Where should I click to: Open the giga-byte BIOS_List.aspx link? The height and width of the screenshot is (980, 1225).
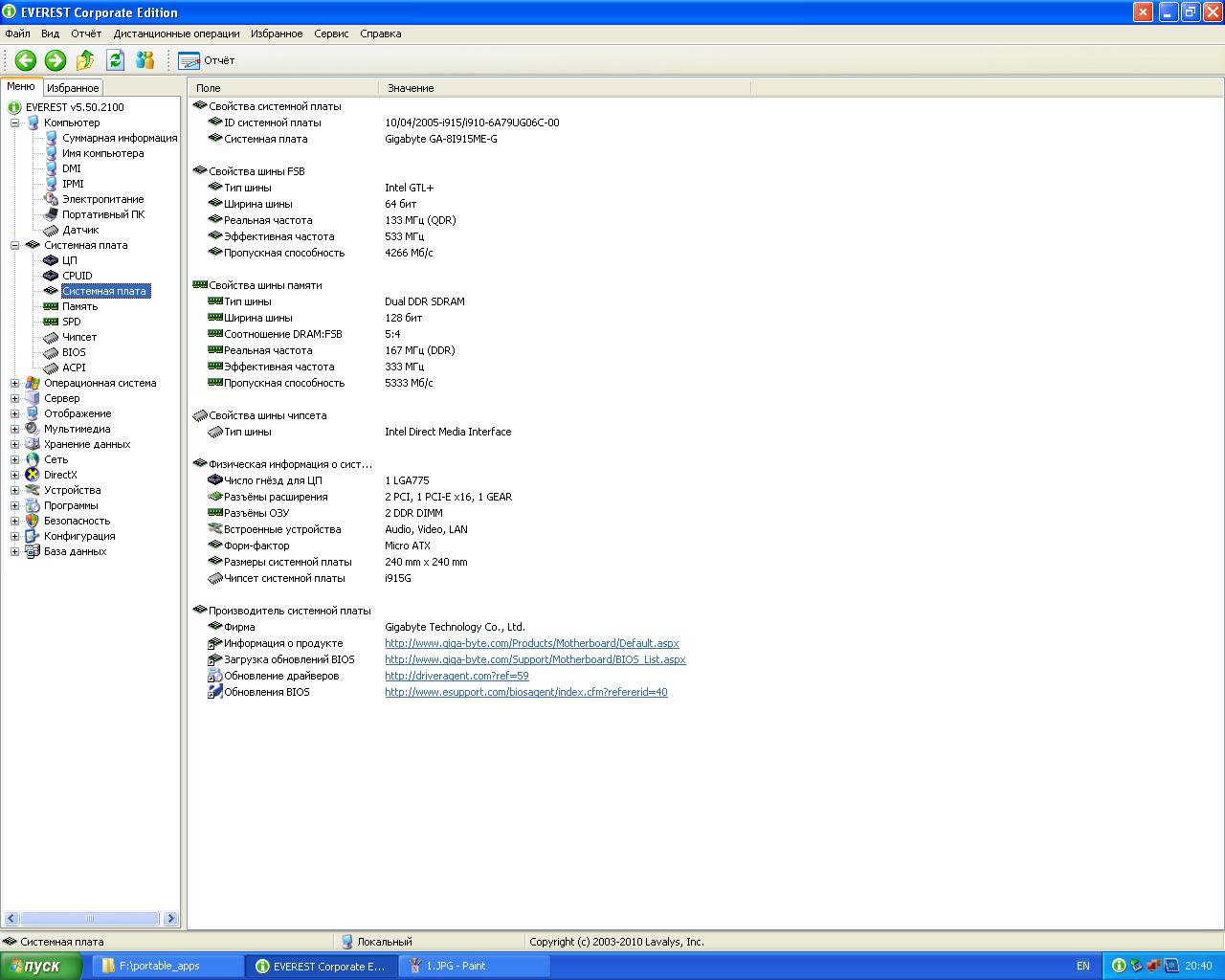[535, 659]
